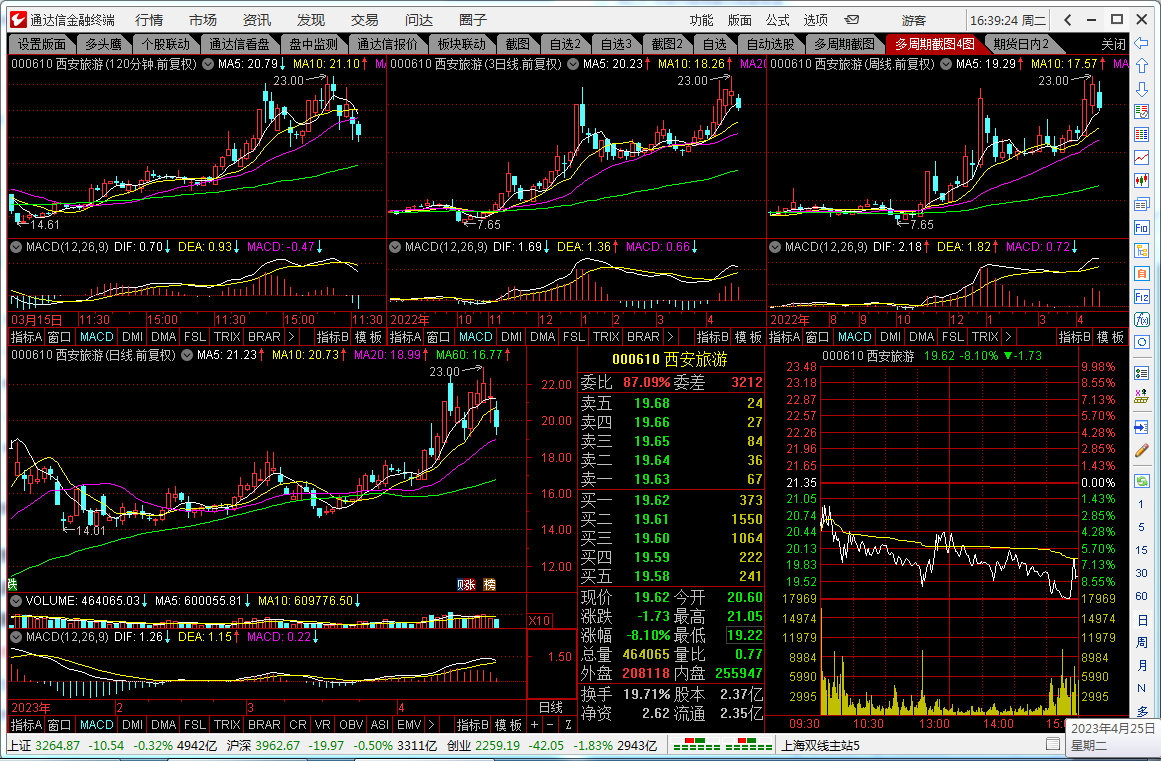The width and height of the screenshot is (1161, 761).
Task: Click the pencil drawing tool icon
Action: tap(1142, 451)
